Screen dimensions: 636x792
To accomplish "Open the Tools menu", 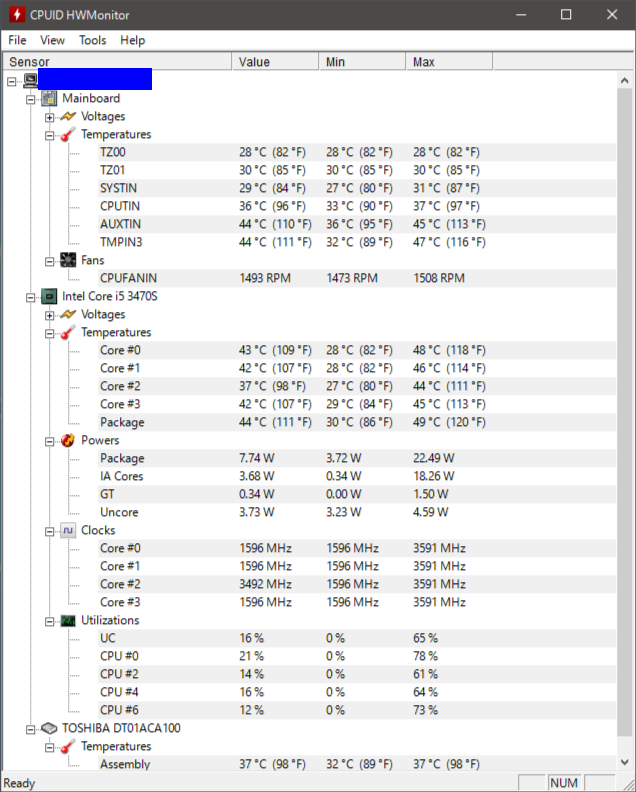I will (x=92, y=40).
